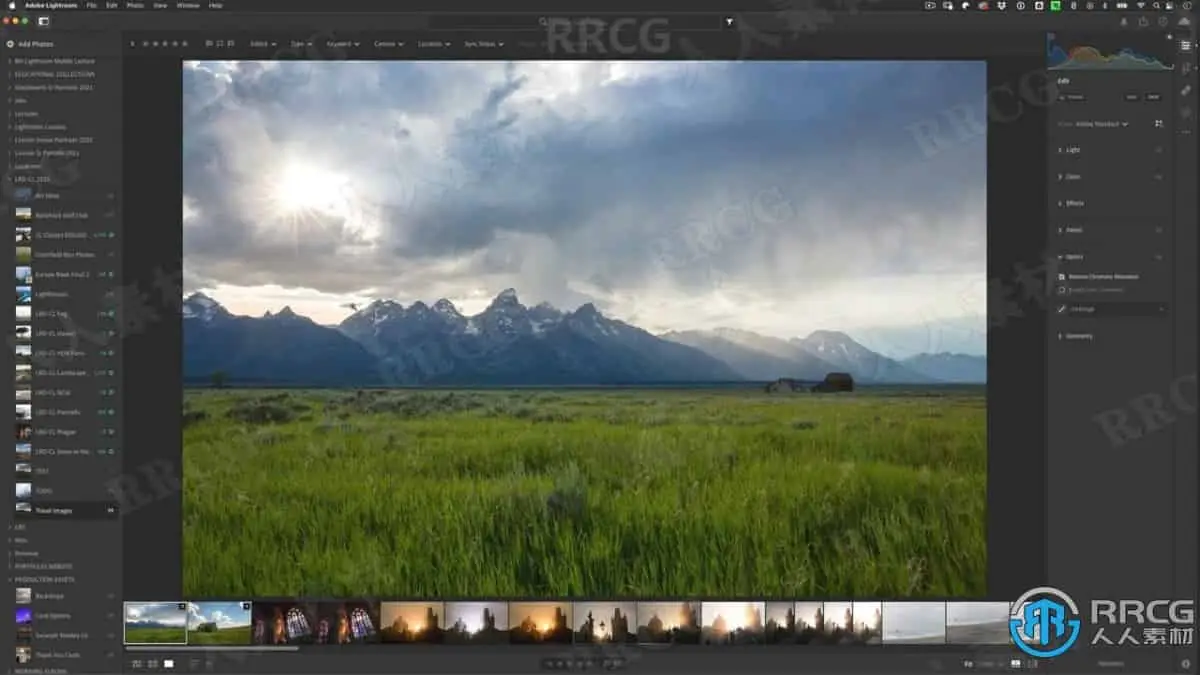Open the Type filter dropdown

coord(301,44)
